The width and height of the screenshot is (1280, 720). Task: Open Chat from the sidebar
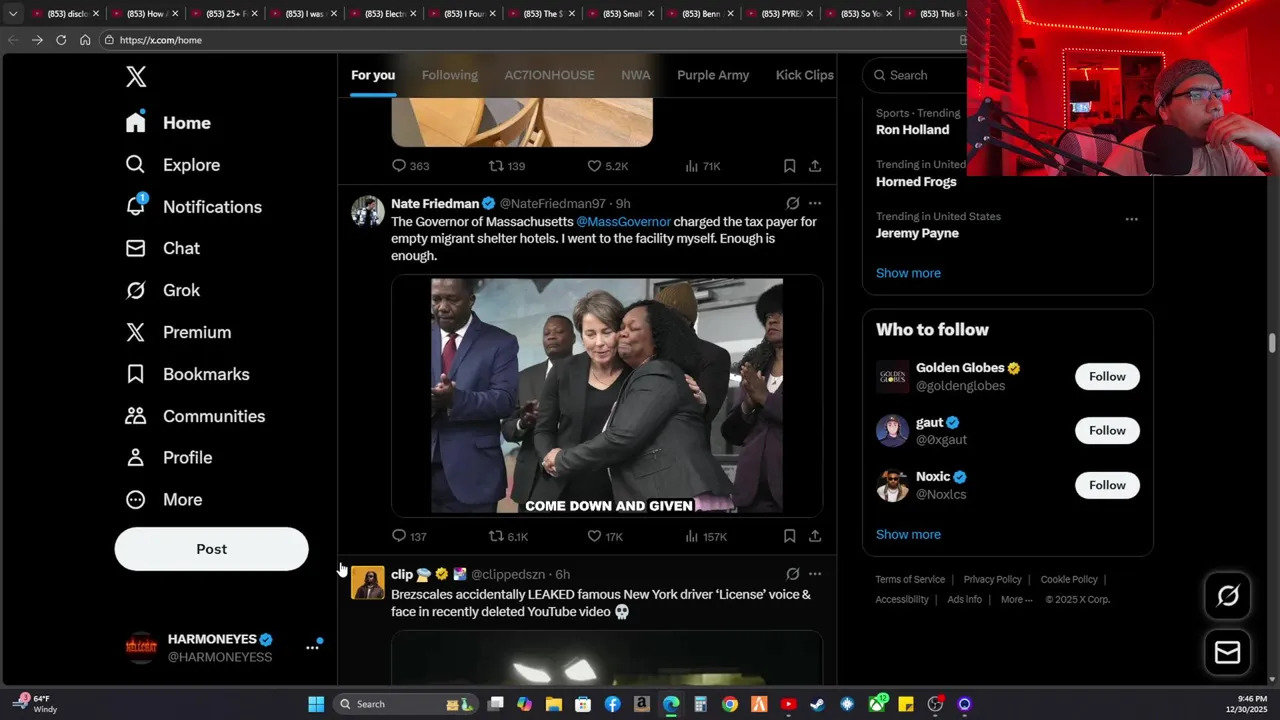click(x=162, y=248)
